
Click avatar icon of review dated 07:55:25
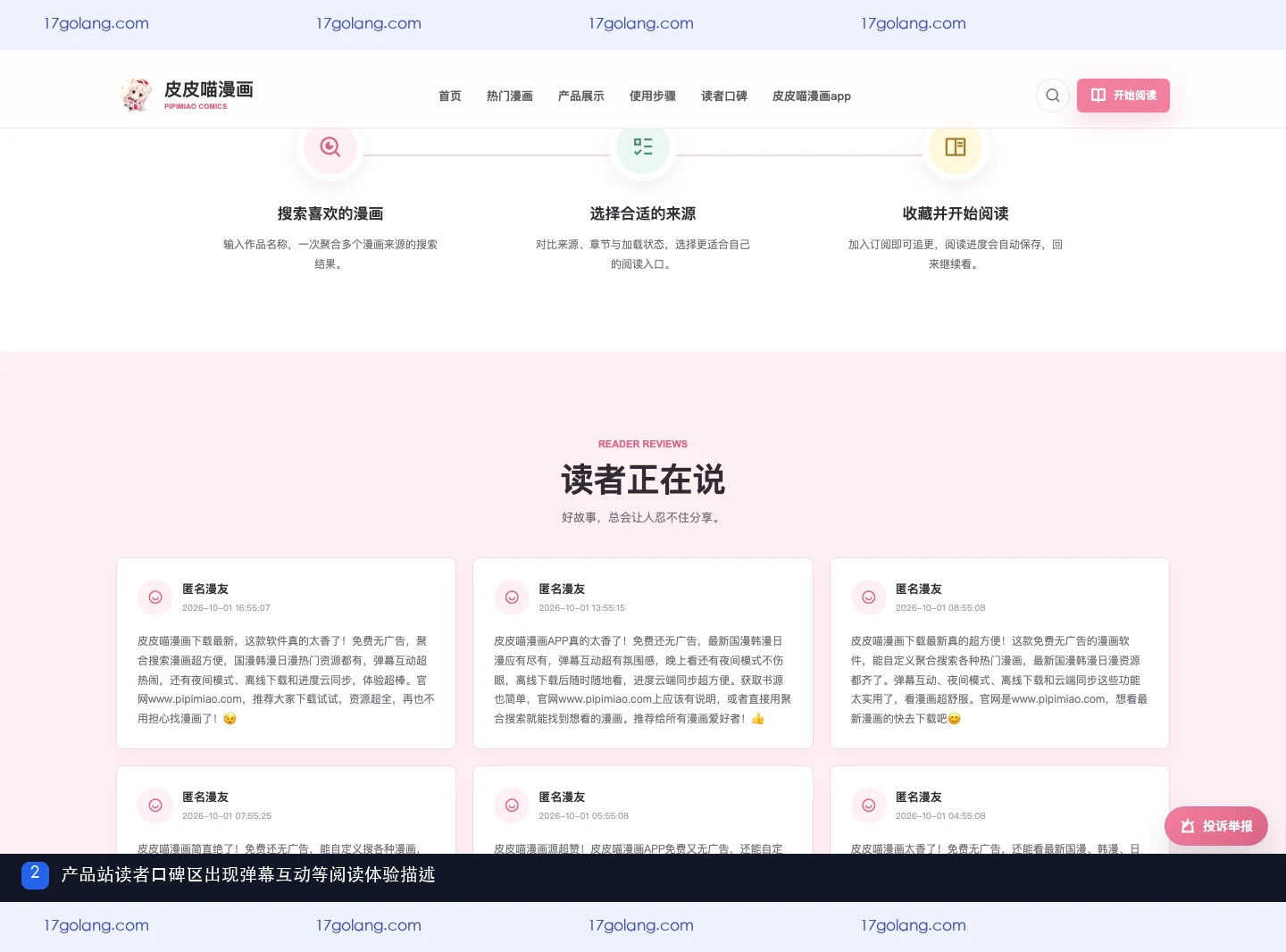click(x=155, y=806)
